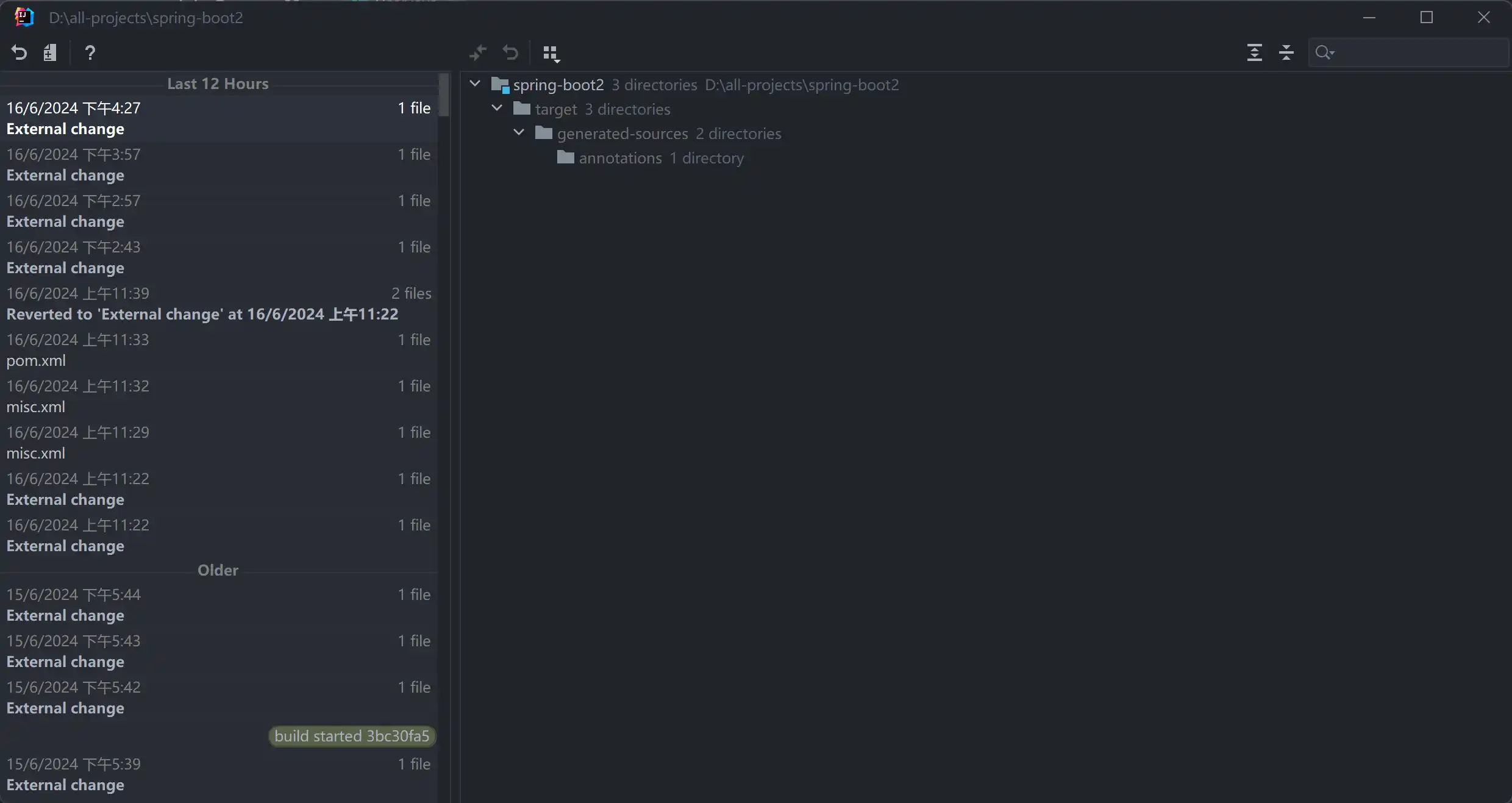Screen dimensions: 1512x803
Task: Maximize the Local History window
Action: pos(1427,18)
